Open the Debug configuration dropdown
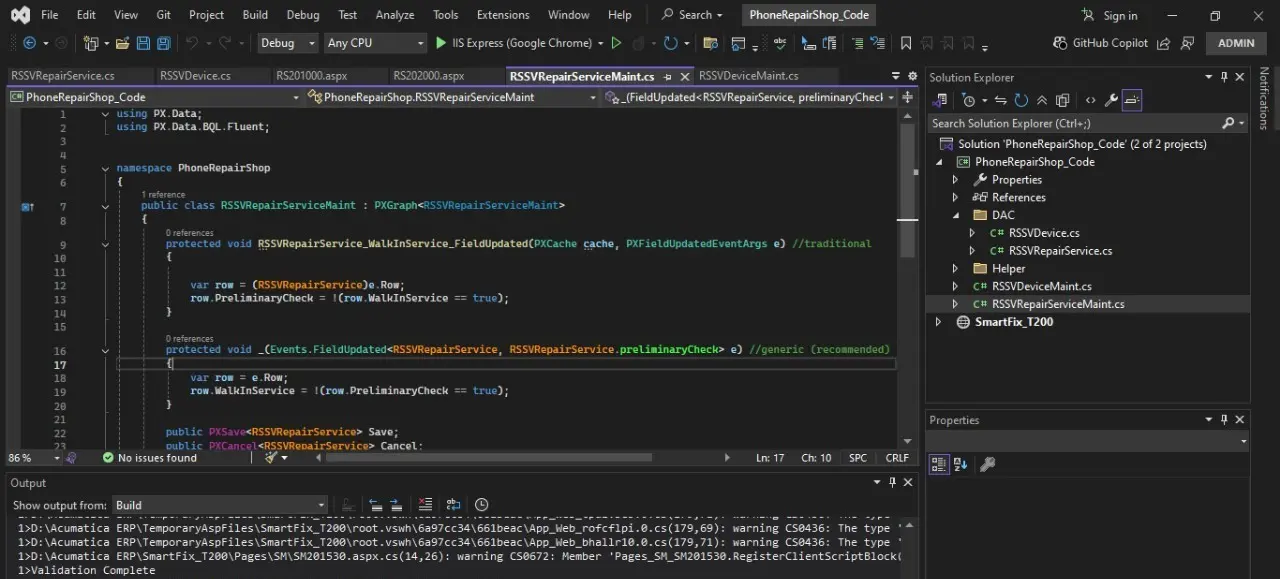The image size is (1280, 579). point(286,43)
